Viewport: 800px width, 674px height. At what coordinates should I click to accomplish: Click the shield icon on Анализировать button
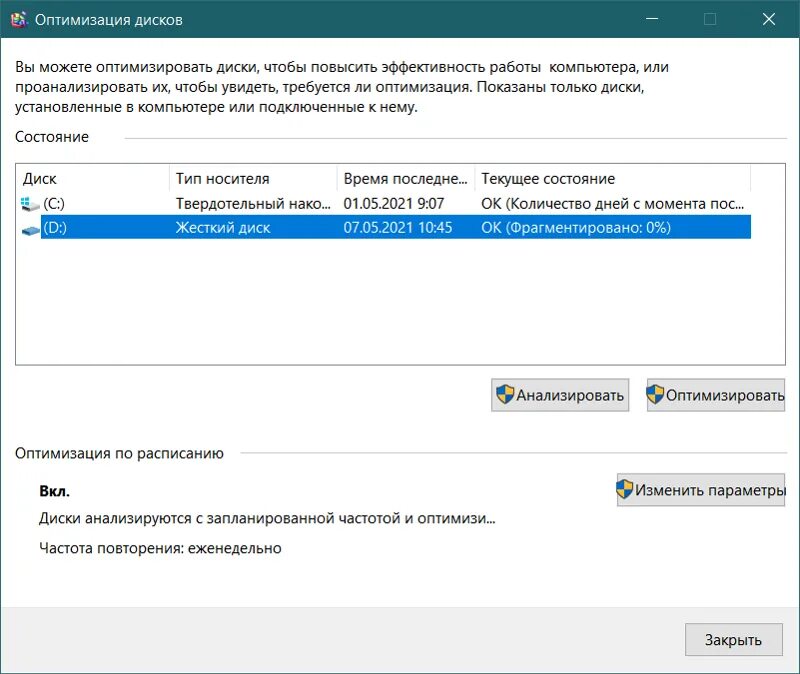click(505, 394)
